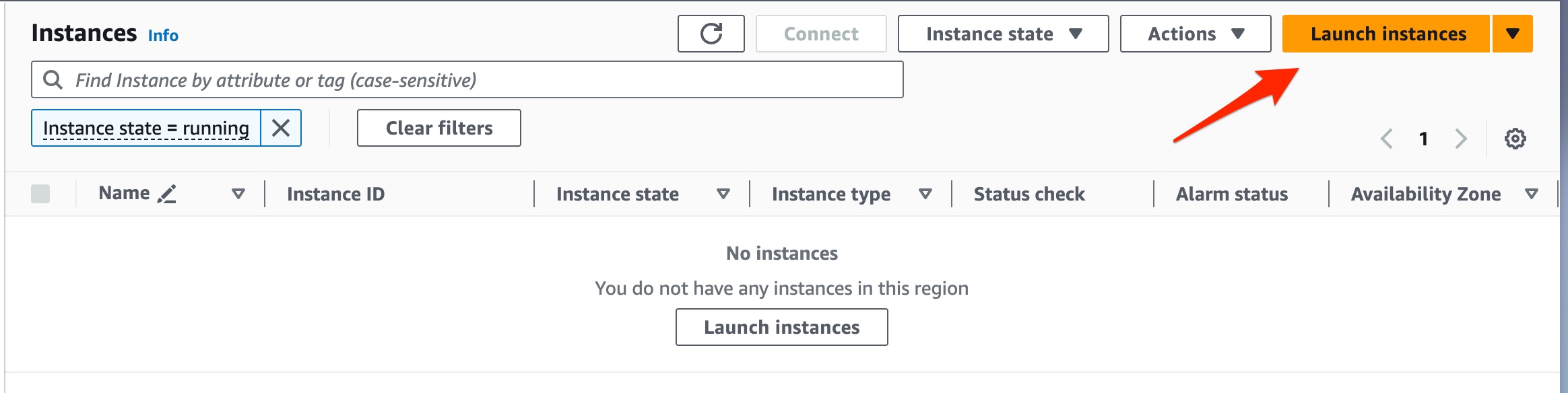
Task: Open the Instance state dropdown
Action: pos(1003,34)
